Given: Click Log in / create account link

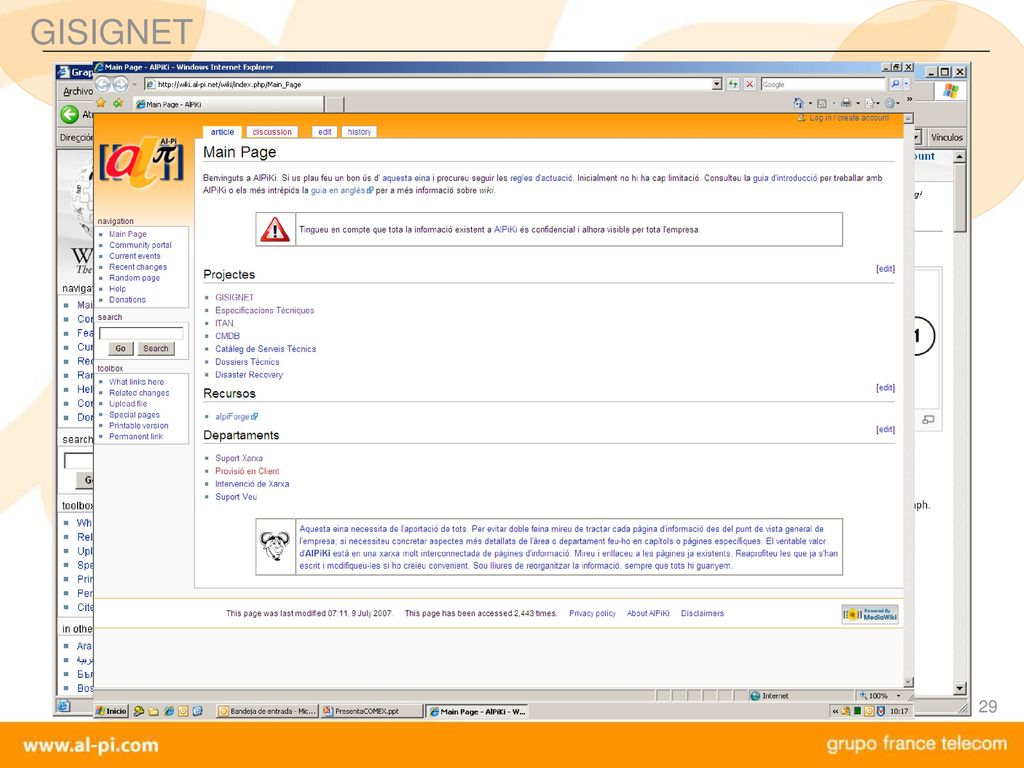Looking at the screenshot, I should coord(849,118).
